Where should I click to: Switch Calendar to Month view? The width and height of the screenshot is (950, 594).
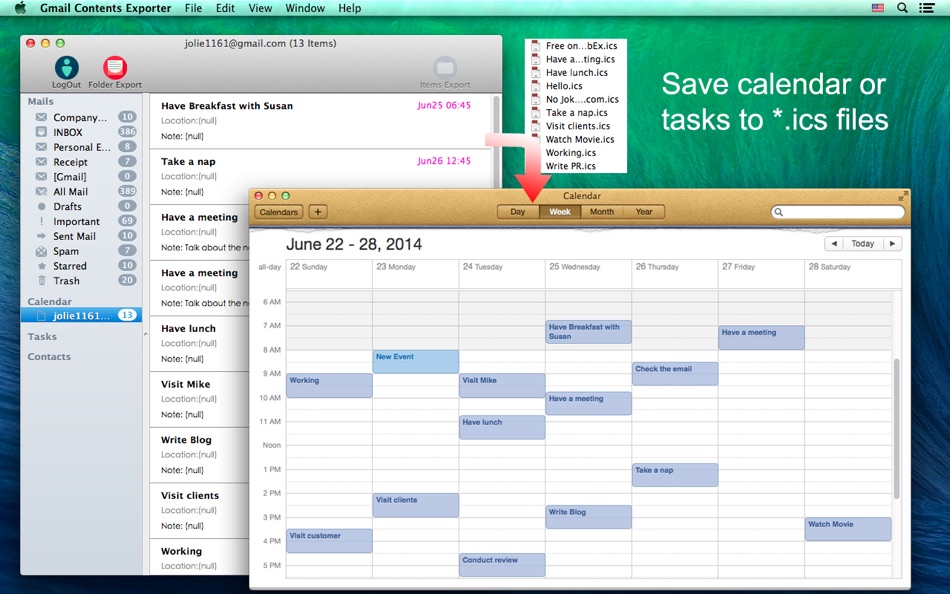602,212
